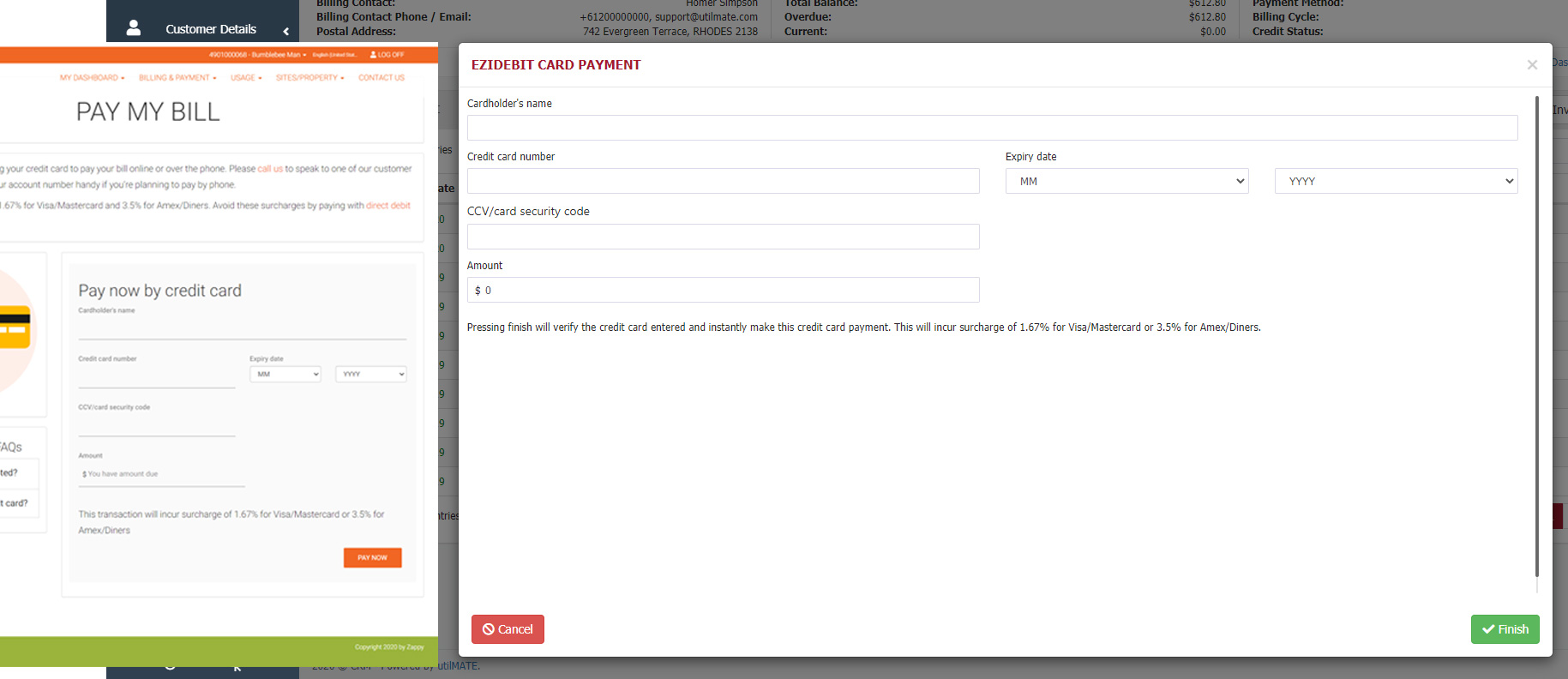Click the surcharge notice text in the dialog
The width and height of the screenshot is (1568, 679).
coord(863,327)
